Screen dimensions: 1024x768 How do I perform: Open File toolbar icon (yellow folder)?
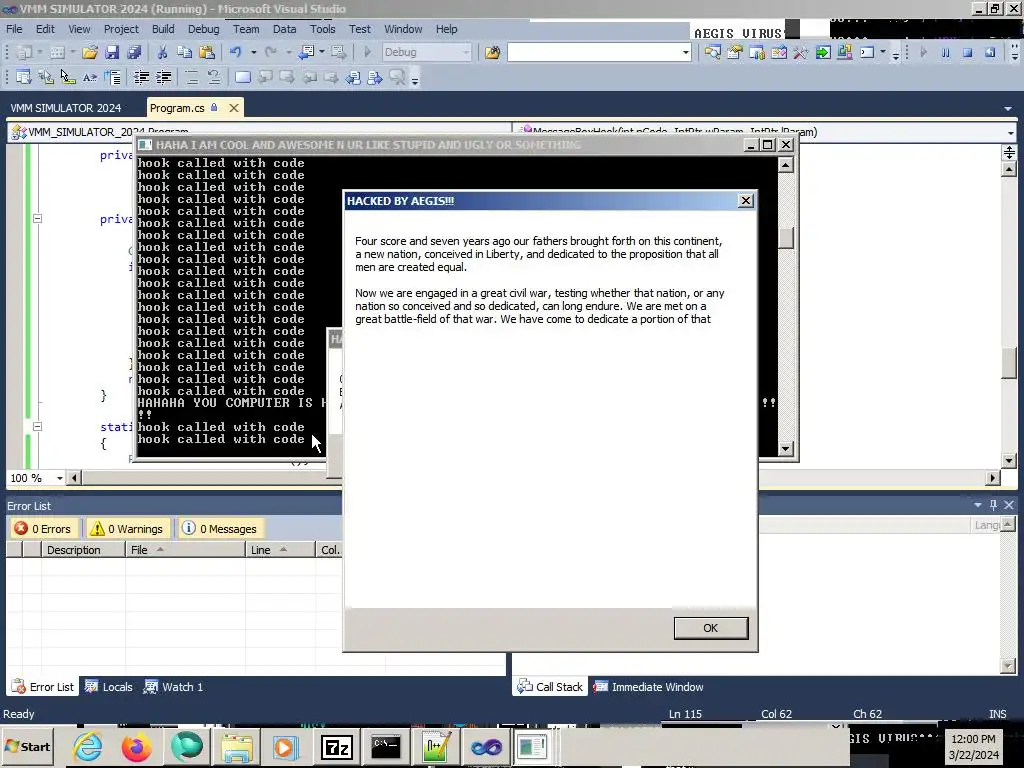pyautogui.click(x=90, y=52)
